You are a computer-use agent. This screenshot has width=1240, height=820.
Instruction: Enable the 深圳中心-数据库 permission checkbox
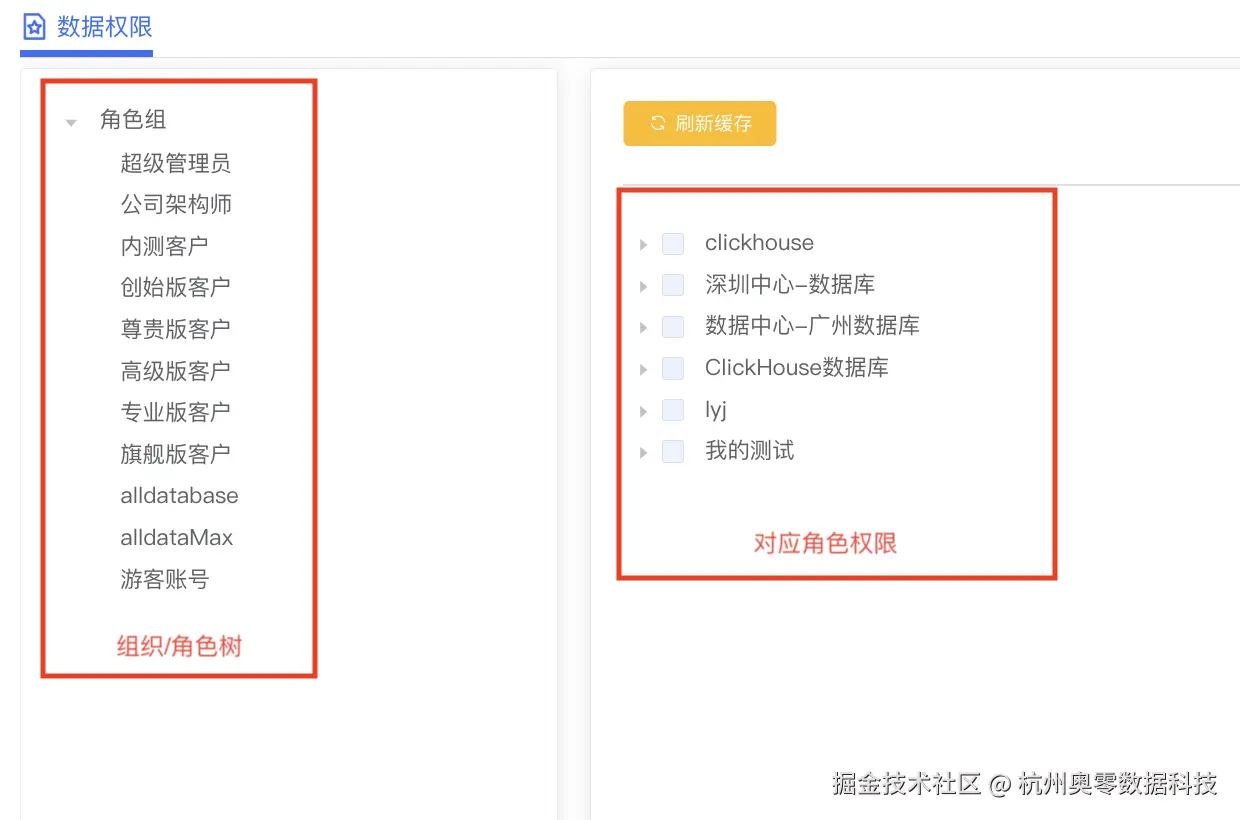coord(673,285)
